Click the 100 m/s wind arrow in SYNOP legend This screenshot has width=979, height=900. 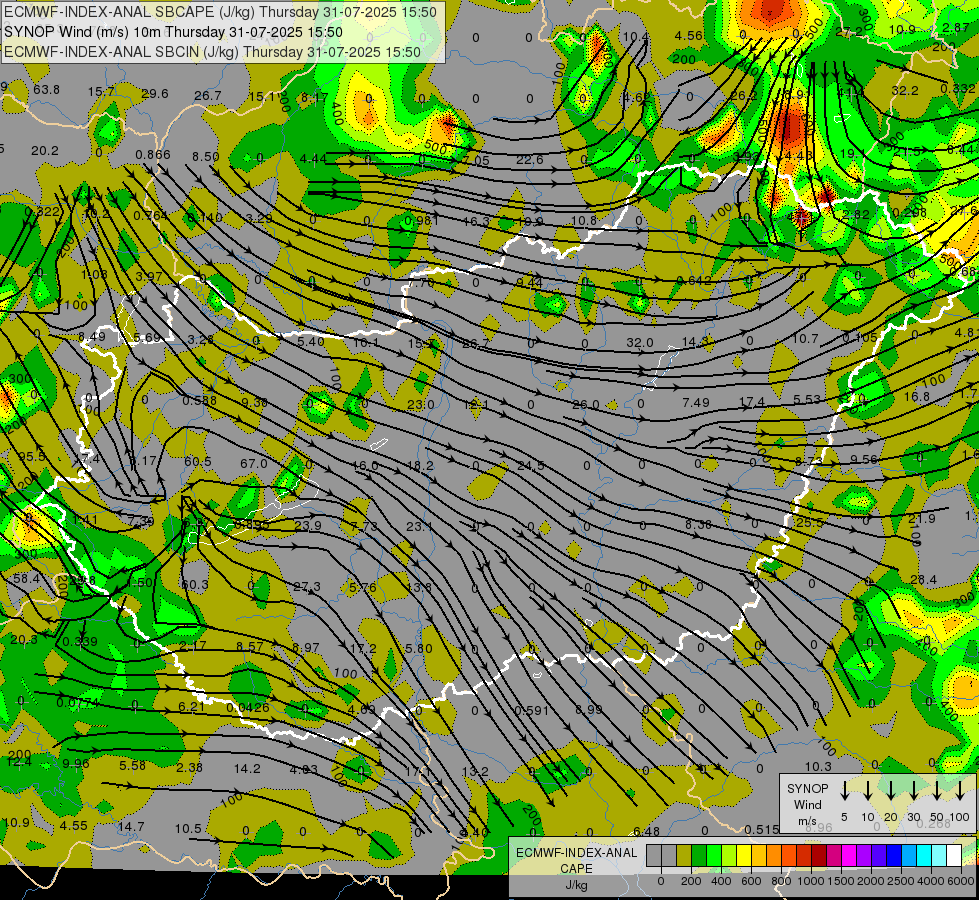[x=960, y=789]
